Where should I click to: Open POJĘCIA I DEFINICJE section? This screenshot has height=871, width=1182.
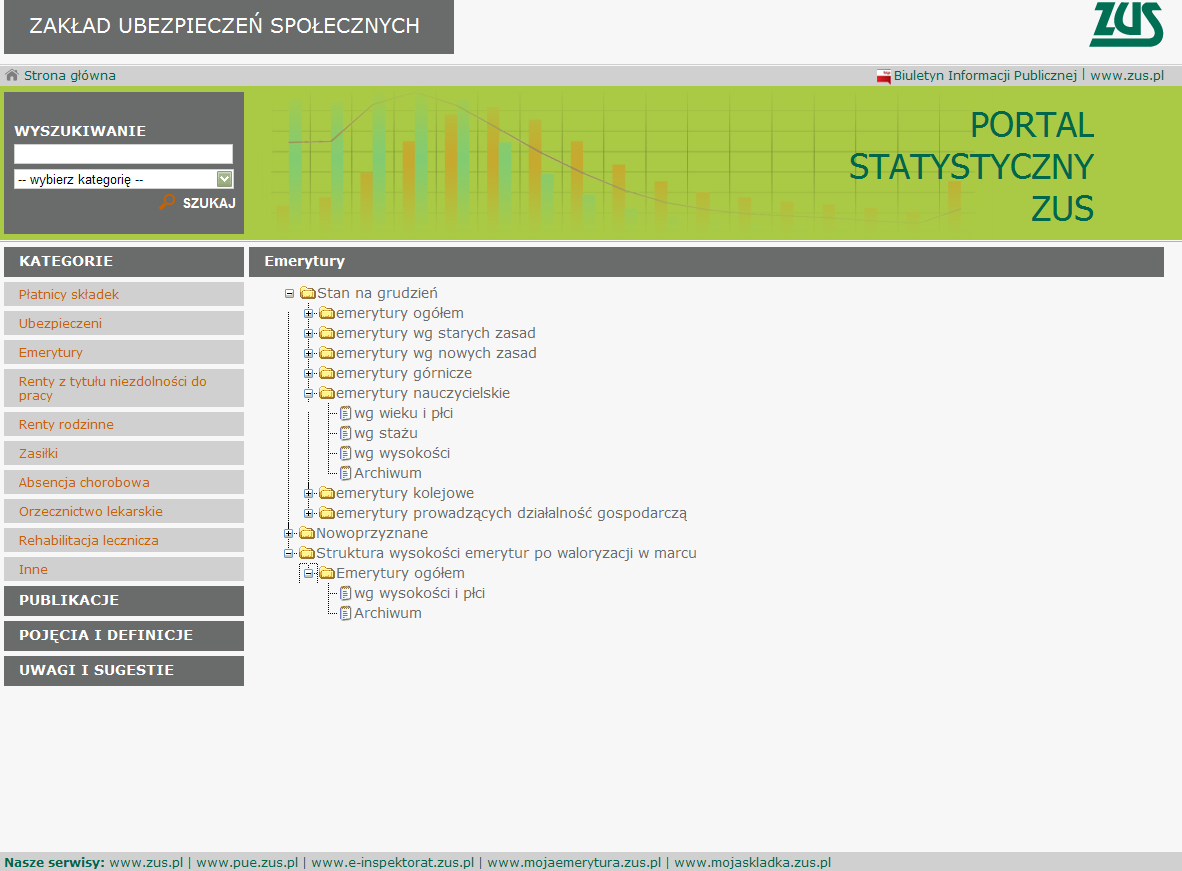click(x=124, y=636)
